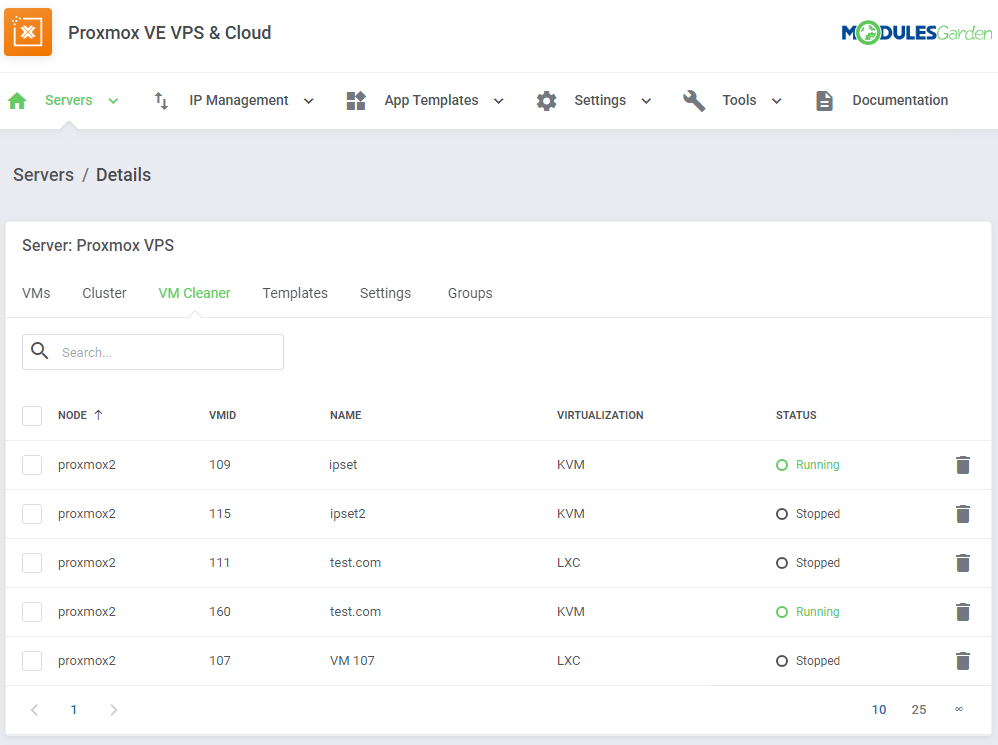Switch to the Groups tab

(x=470, y=293)
